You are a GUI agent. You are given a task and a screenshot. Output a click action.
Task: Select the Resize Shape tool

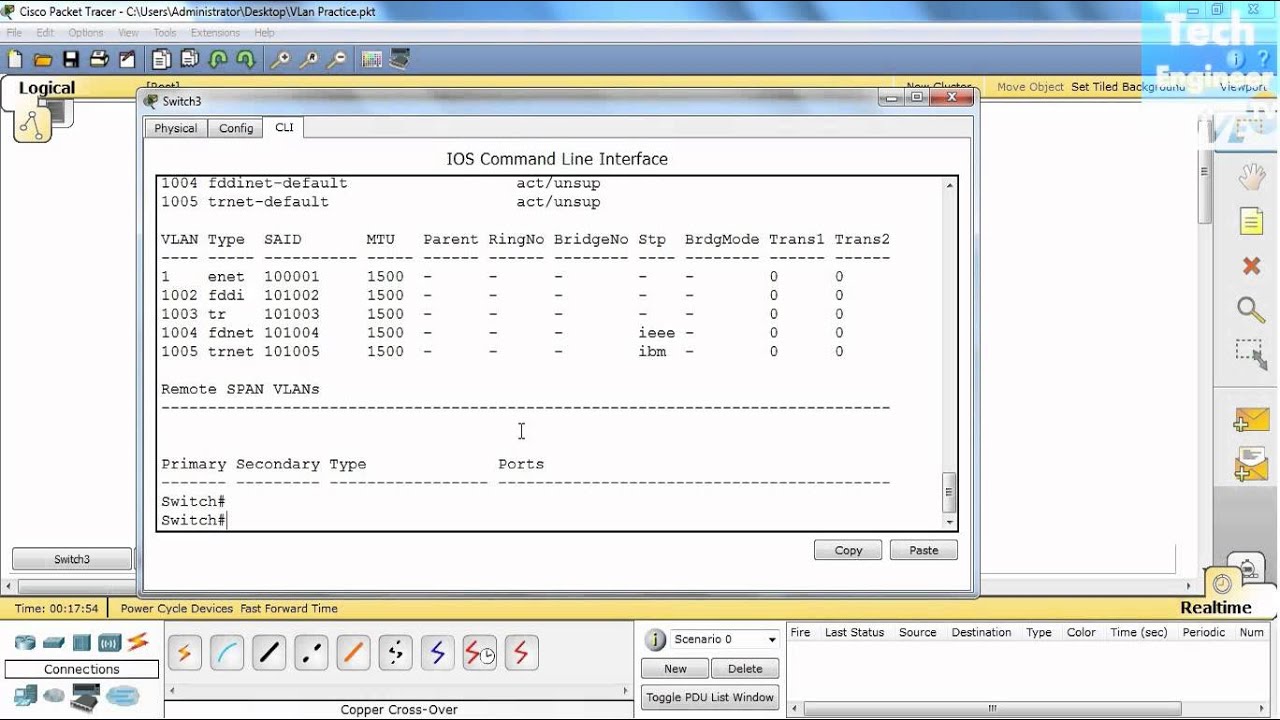click(x=1251, y=354)
